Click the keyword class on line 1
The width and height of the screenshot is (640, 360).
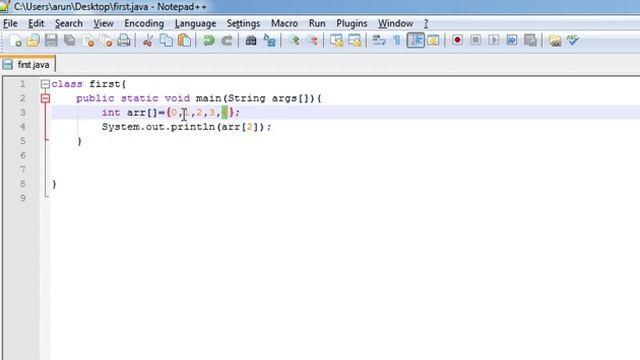point(67,84)
